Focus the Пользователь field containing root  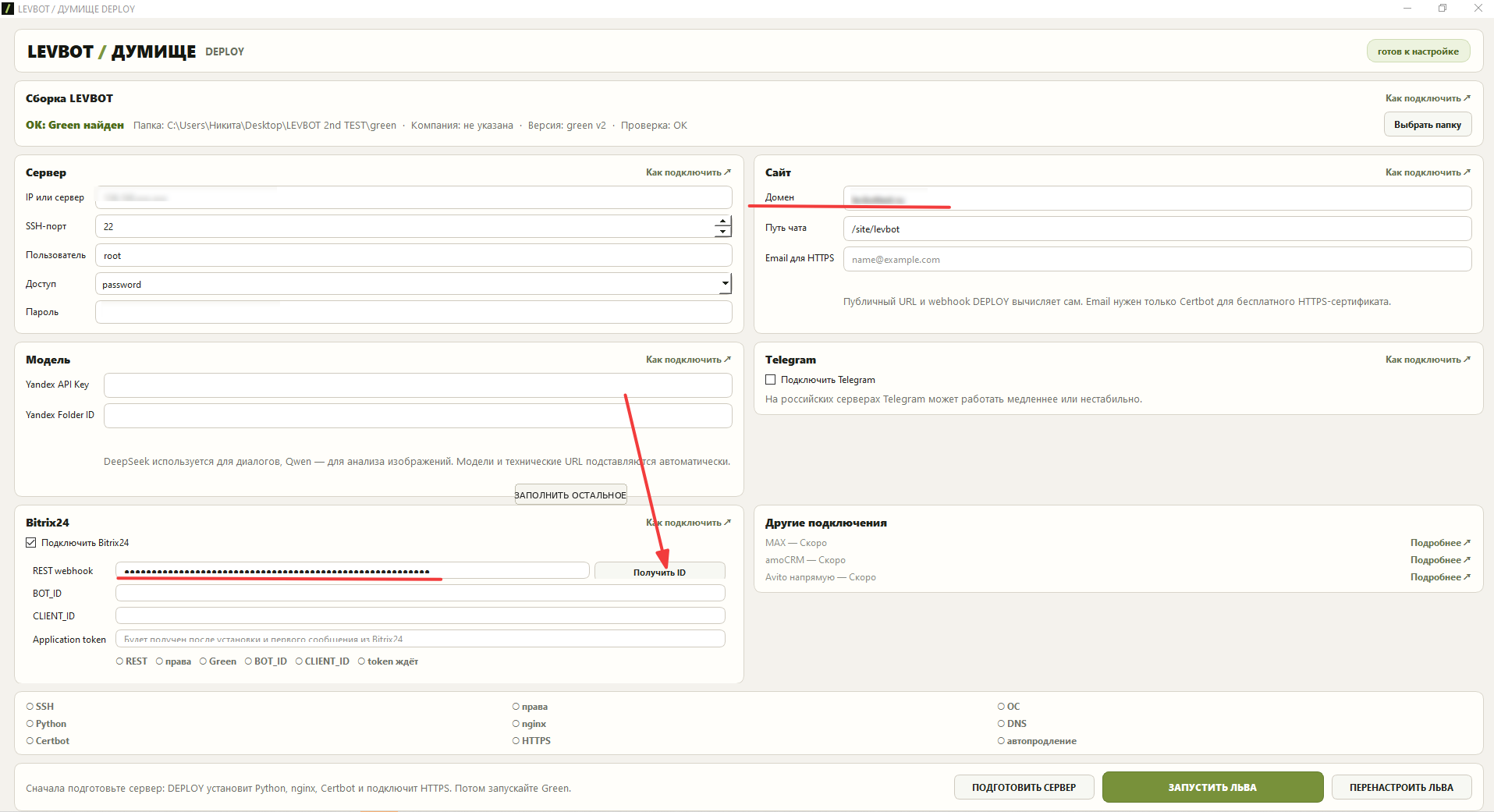413,255
